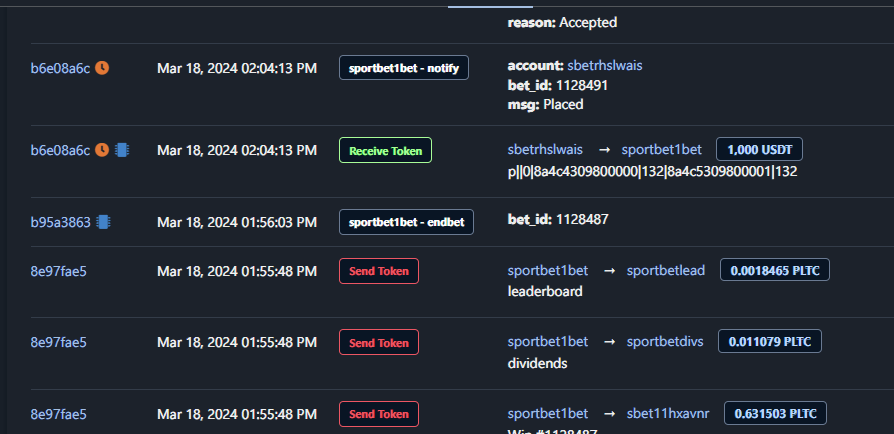Open transaction b6e08a6c in the Receive Token row
Viewport: 894px width, 434px height.
click(x=60, y=150)
